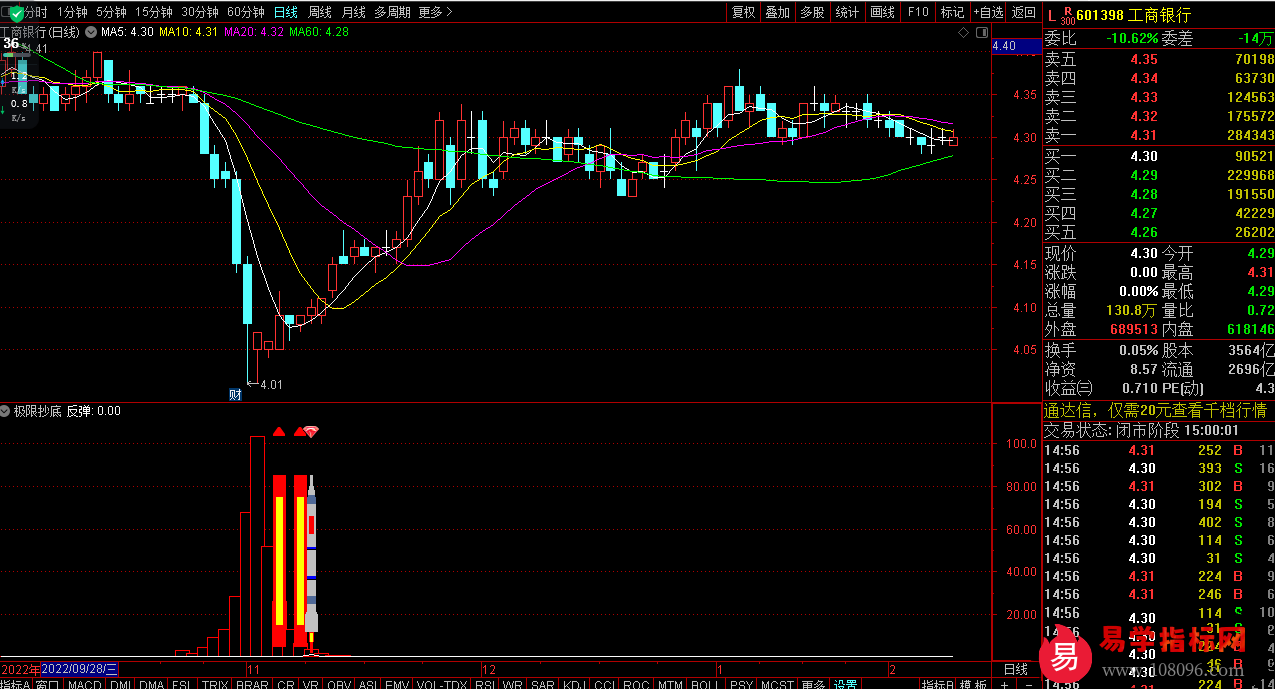
Task: Open F10 company info
Action: point(917,12)
